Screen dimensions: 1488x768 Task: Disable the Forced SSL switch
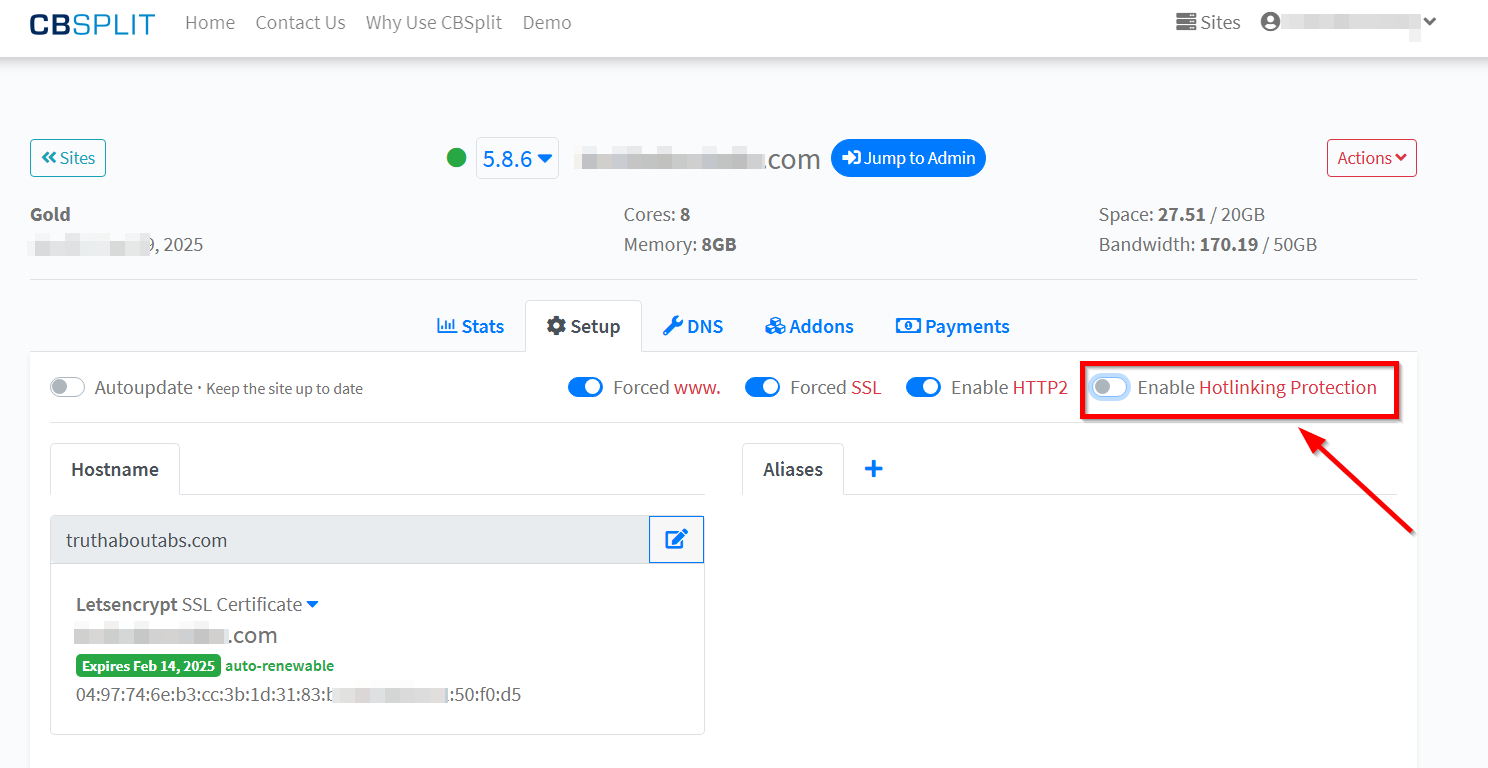pyautogui.click(x=762, y=387)
